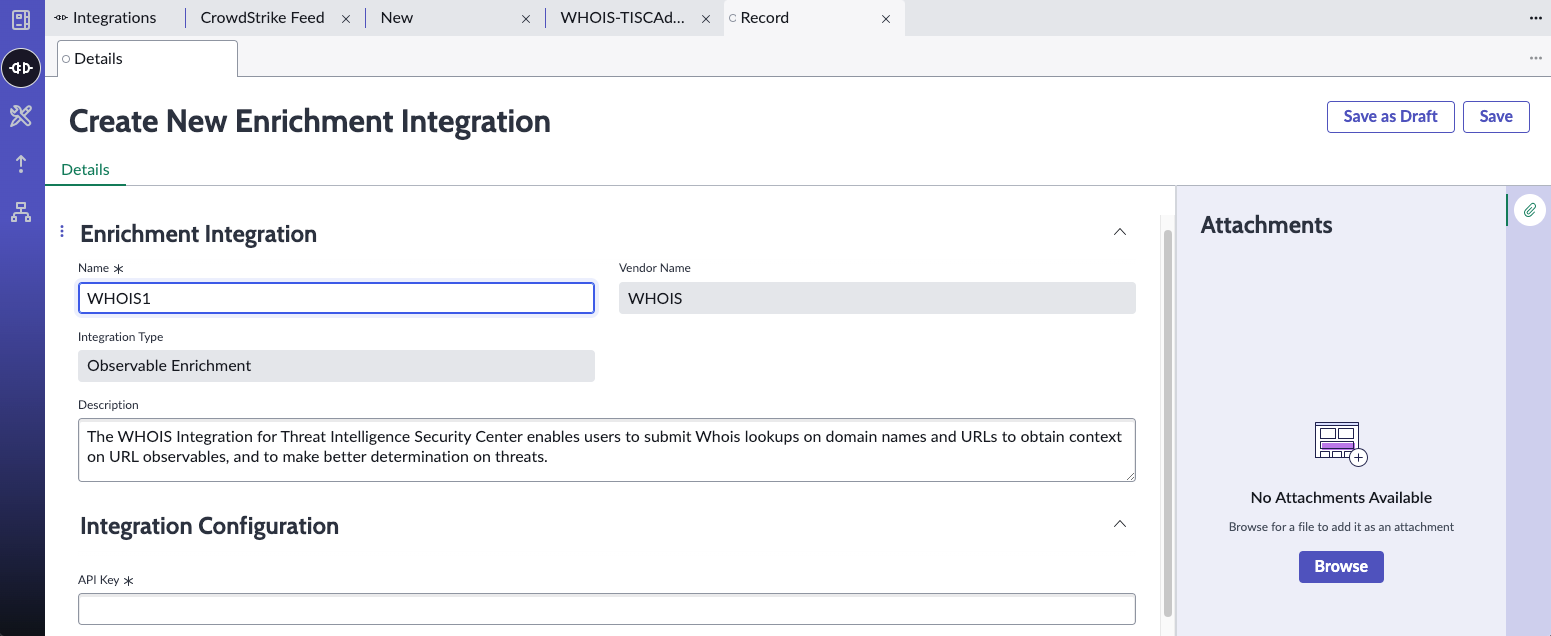Click the 'No Attachments Available' text
This screenshot has width=1551, height=636.
tap(1341, 498)
